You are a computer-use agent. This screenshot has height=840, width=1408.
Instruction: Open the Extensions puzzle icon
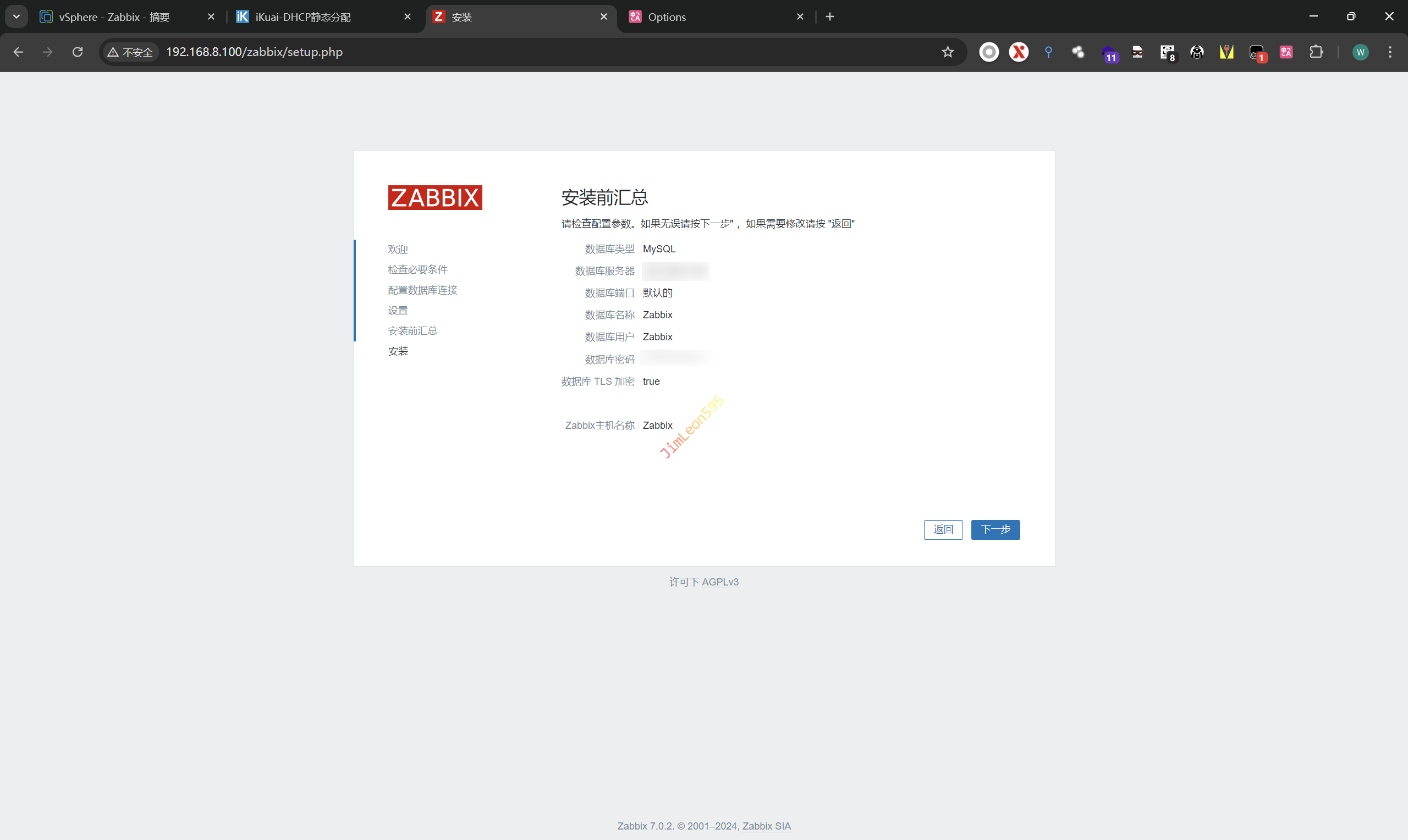[x=1316, y=52]
